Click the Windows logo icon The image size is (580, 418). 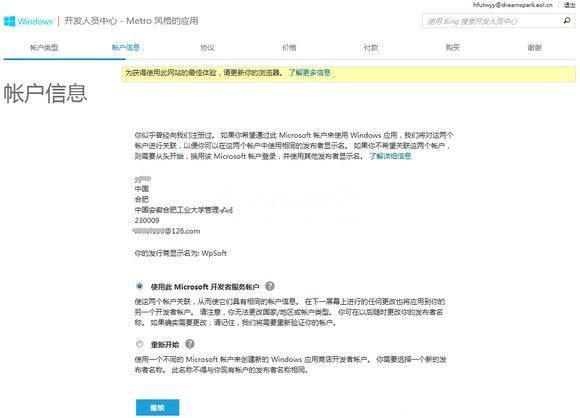[9, 21]
